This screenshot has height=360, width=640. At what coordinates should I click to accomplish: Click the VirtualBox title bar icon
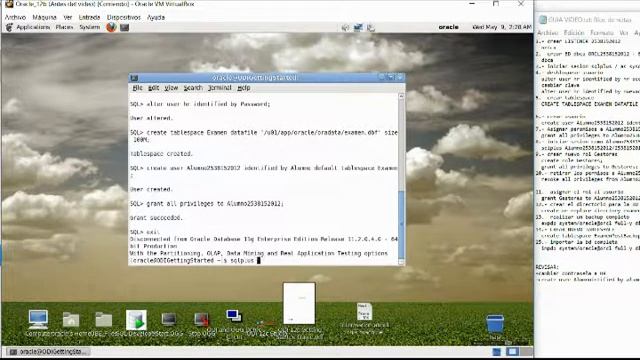[x=9, y=4]
